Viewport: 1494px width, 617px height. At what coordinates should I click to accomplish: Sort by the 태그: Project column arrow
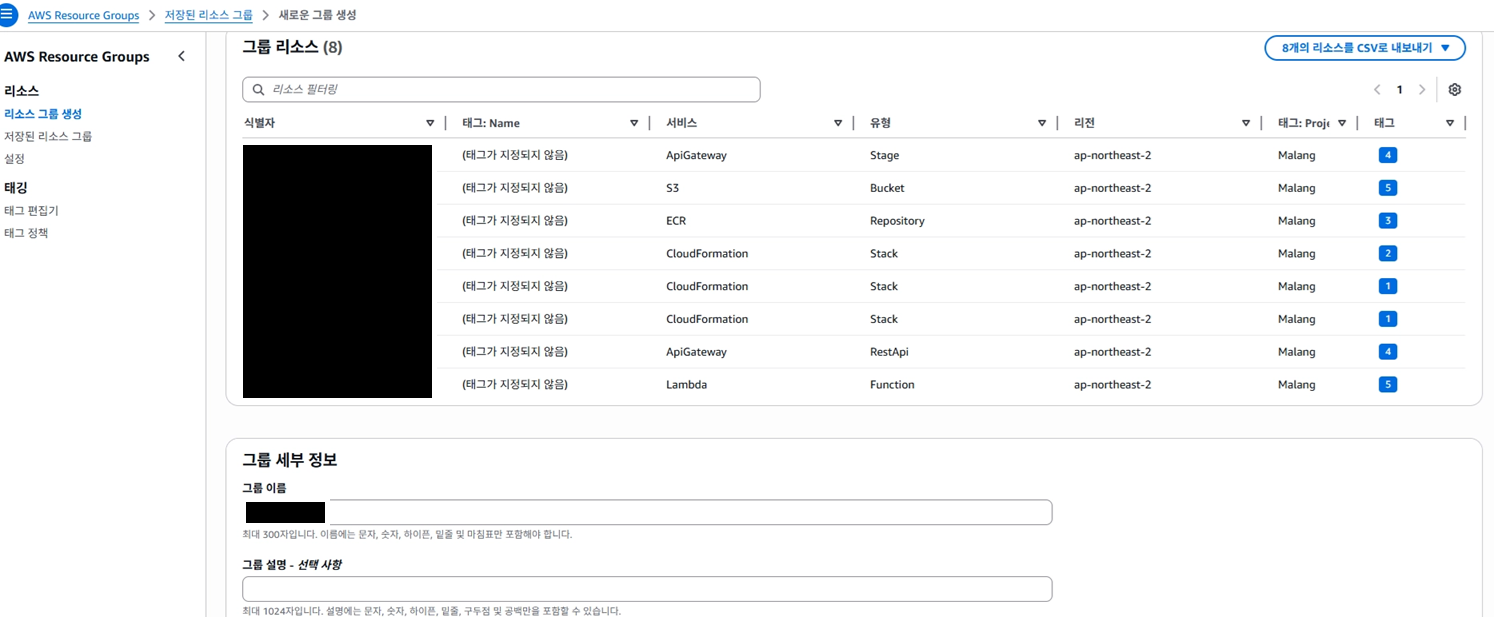click(x=1342, y=123)
